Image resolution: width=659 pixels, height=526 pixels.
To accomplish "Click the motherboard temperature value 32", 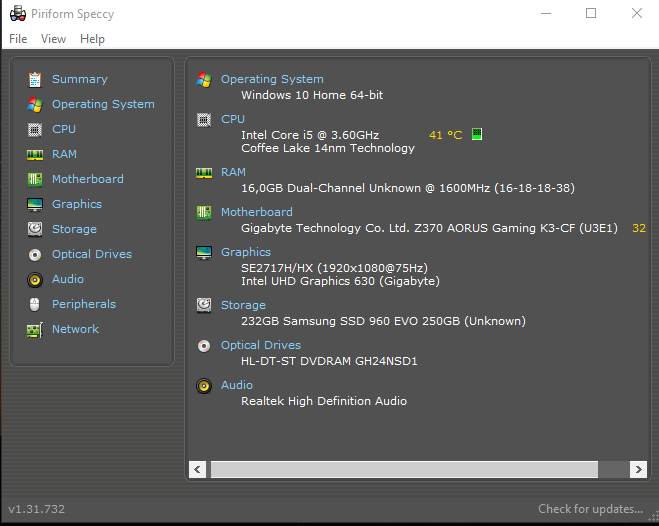I will click(639, 228).
